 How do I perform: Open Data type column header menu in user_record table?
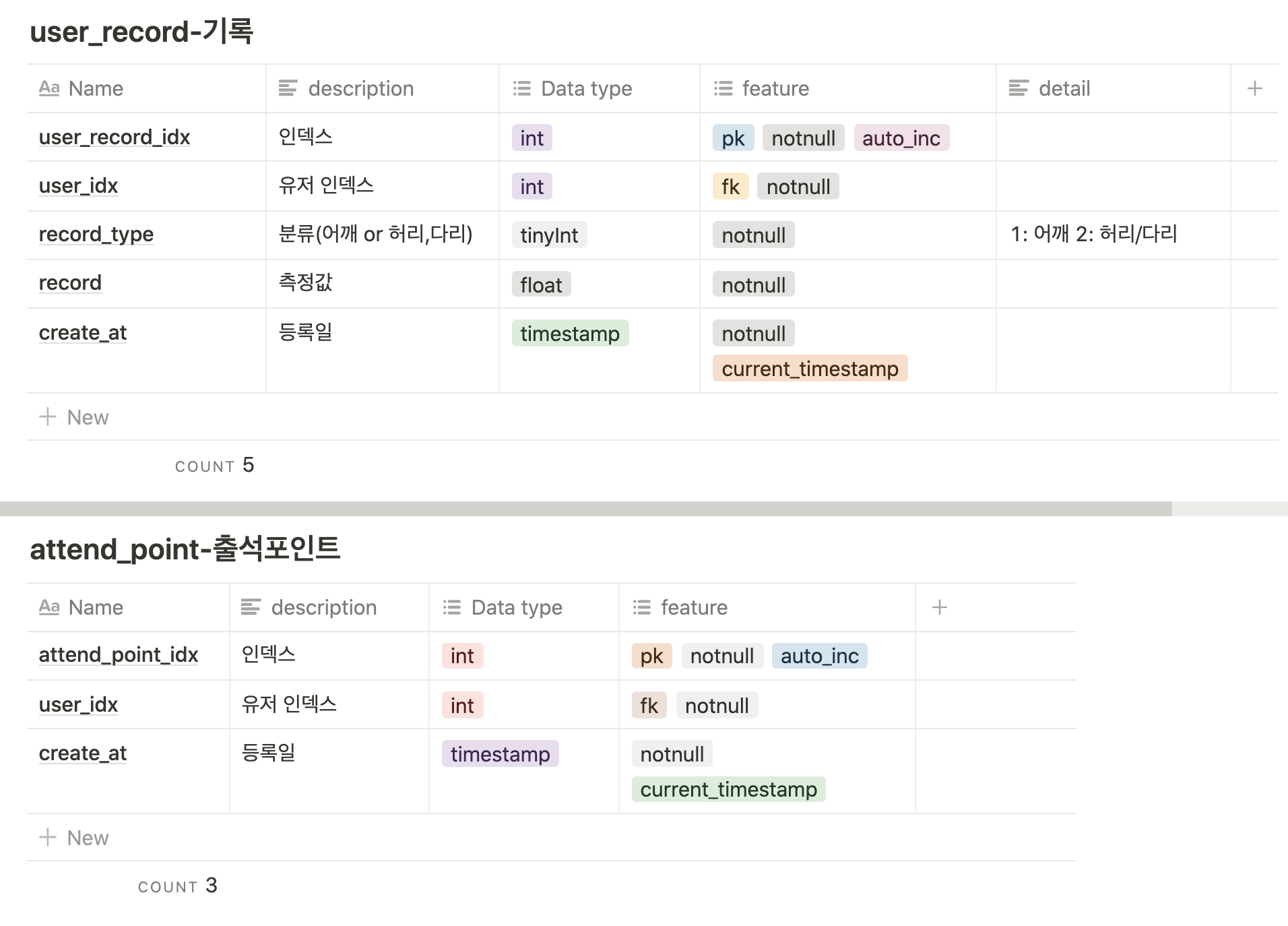pos(600,88)
